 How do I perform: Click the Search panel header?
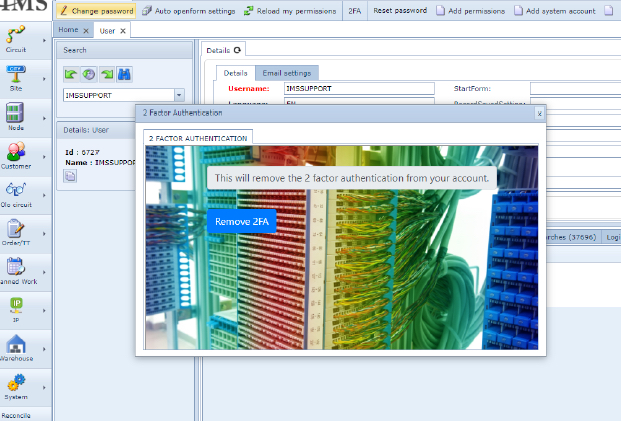coord(124,50)
